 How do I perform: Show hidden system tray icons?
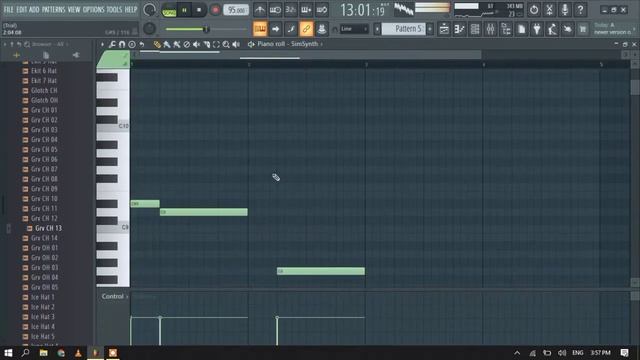(517, 353)
